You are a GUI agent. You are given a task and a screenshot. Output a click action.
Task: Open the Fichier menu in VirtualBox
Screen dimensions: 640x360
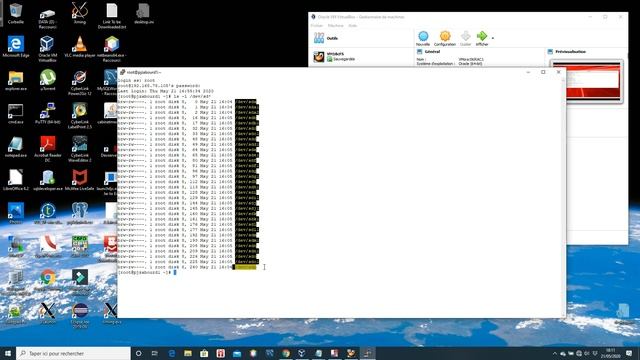click(x=317, y=26)
